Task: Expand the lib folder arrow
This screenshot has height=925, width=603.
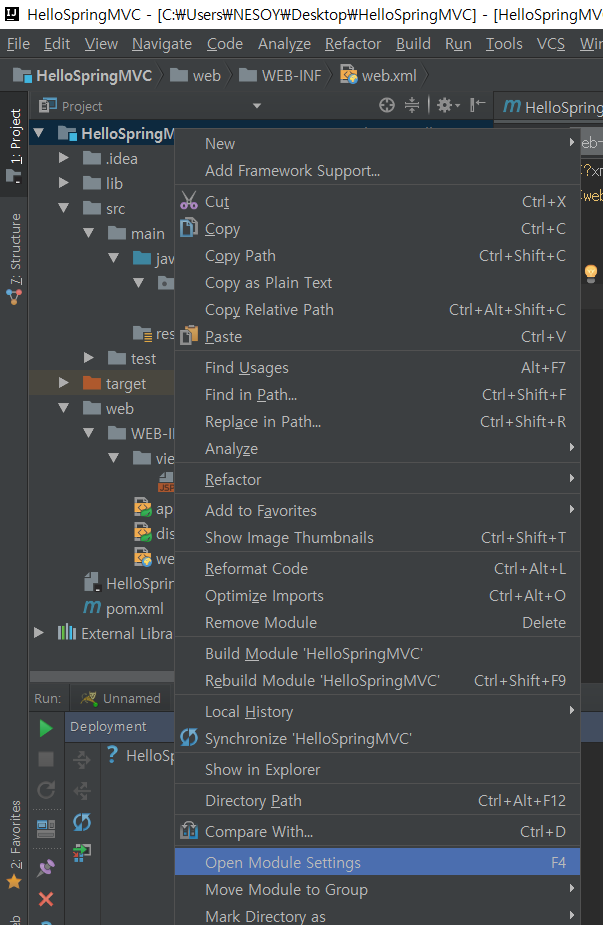Action: click(x=63, y=183)
